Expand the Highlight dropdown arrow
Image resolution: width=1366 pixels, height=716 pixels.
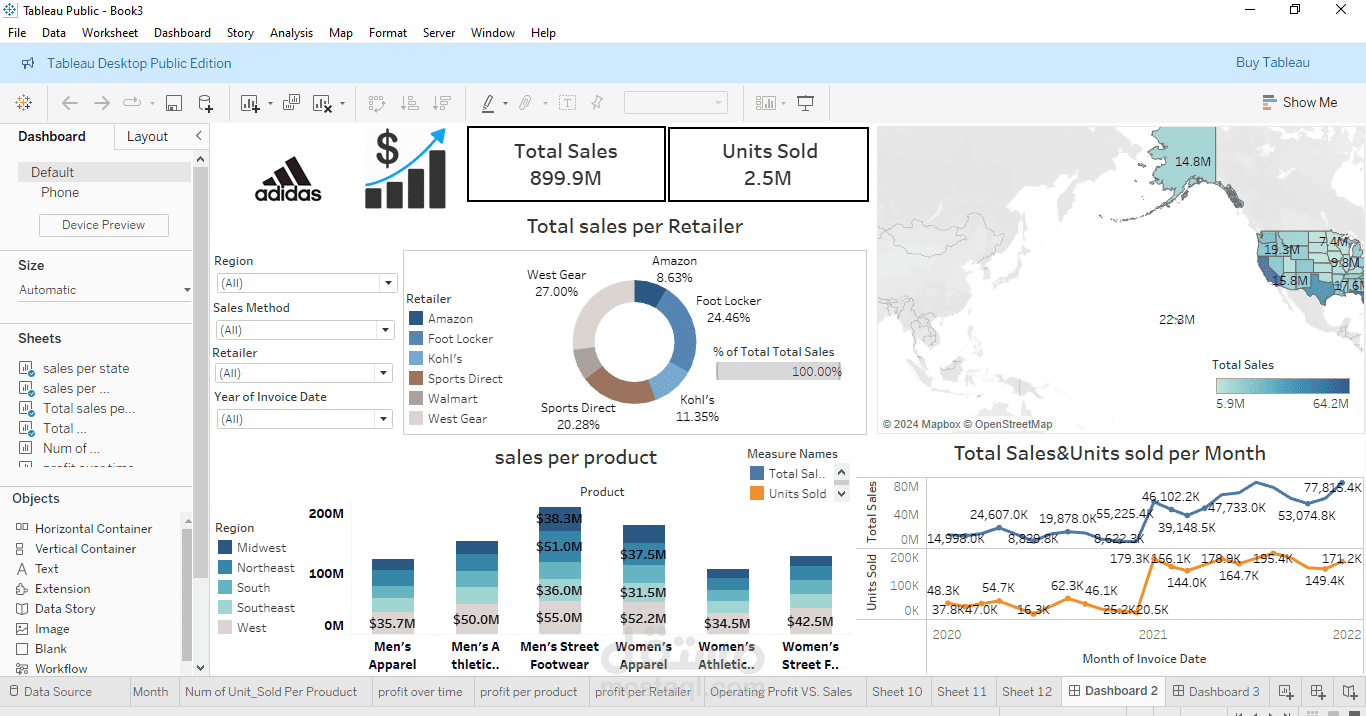505,104
